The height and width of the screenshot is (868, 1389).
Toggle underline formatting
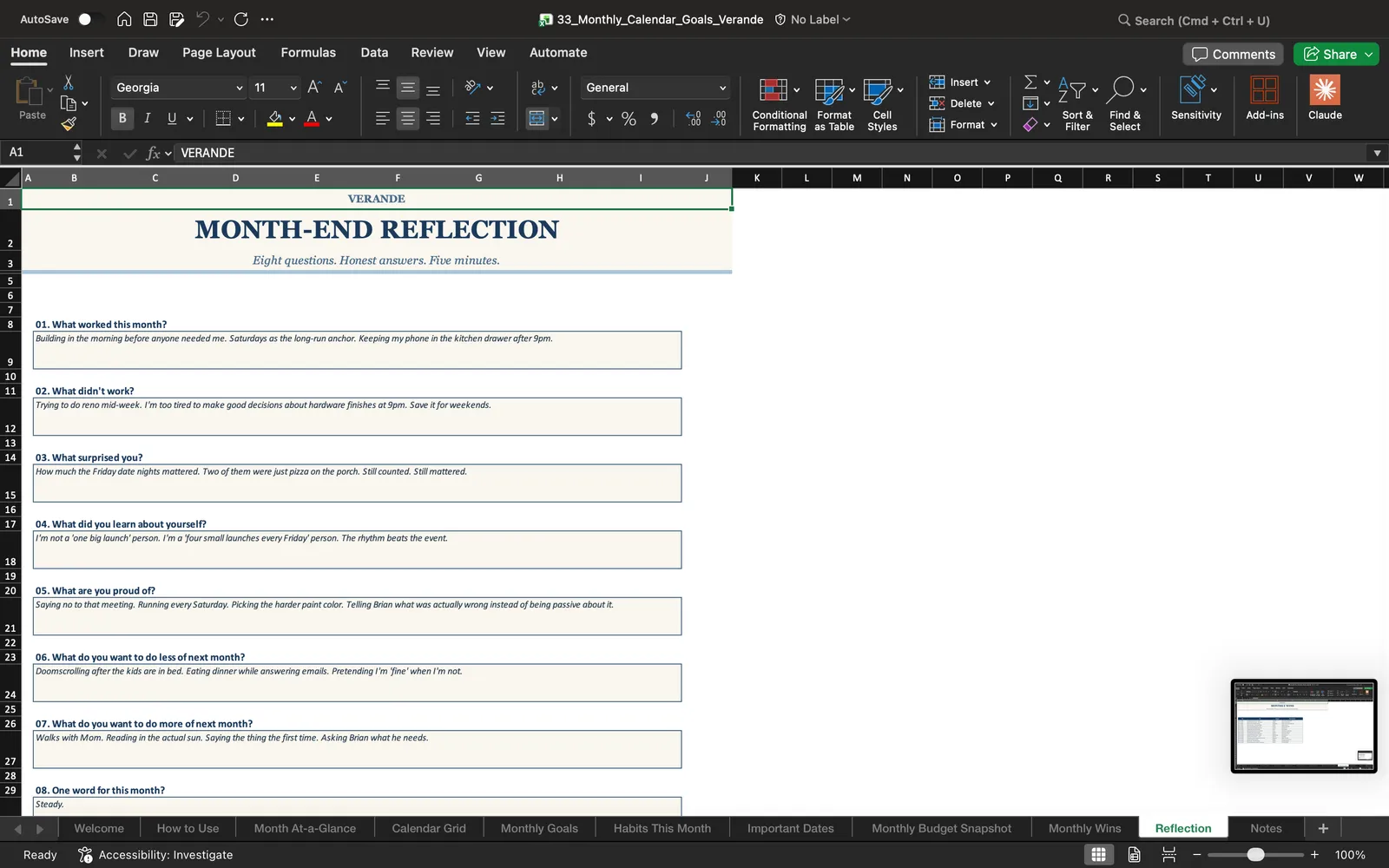click(172, 118)
